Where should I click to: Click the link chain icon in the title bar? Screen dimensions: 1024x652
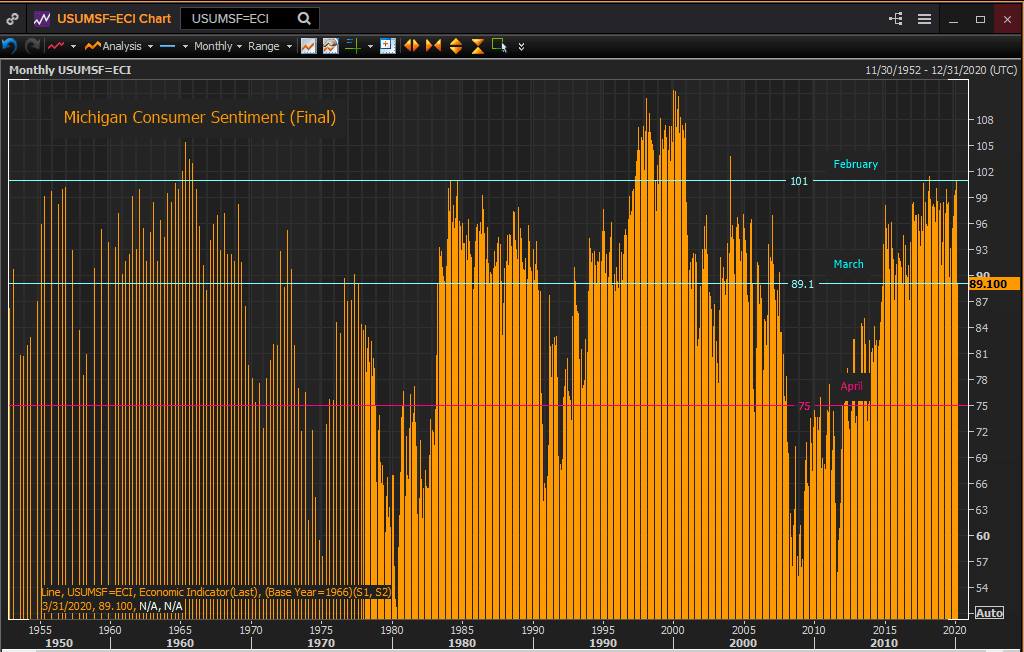tap(12, 19)
